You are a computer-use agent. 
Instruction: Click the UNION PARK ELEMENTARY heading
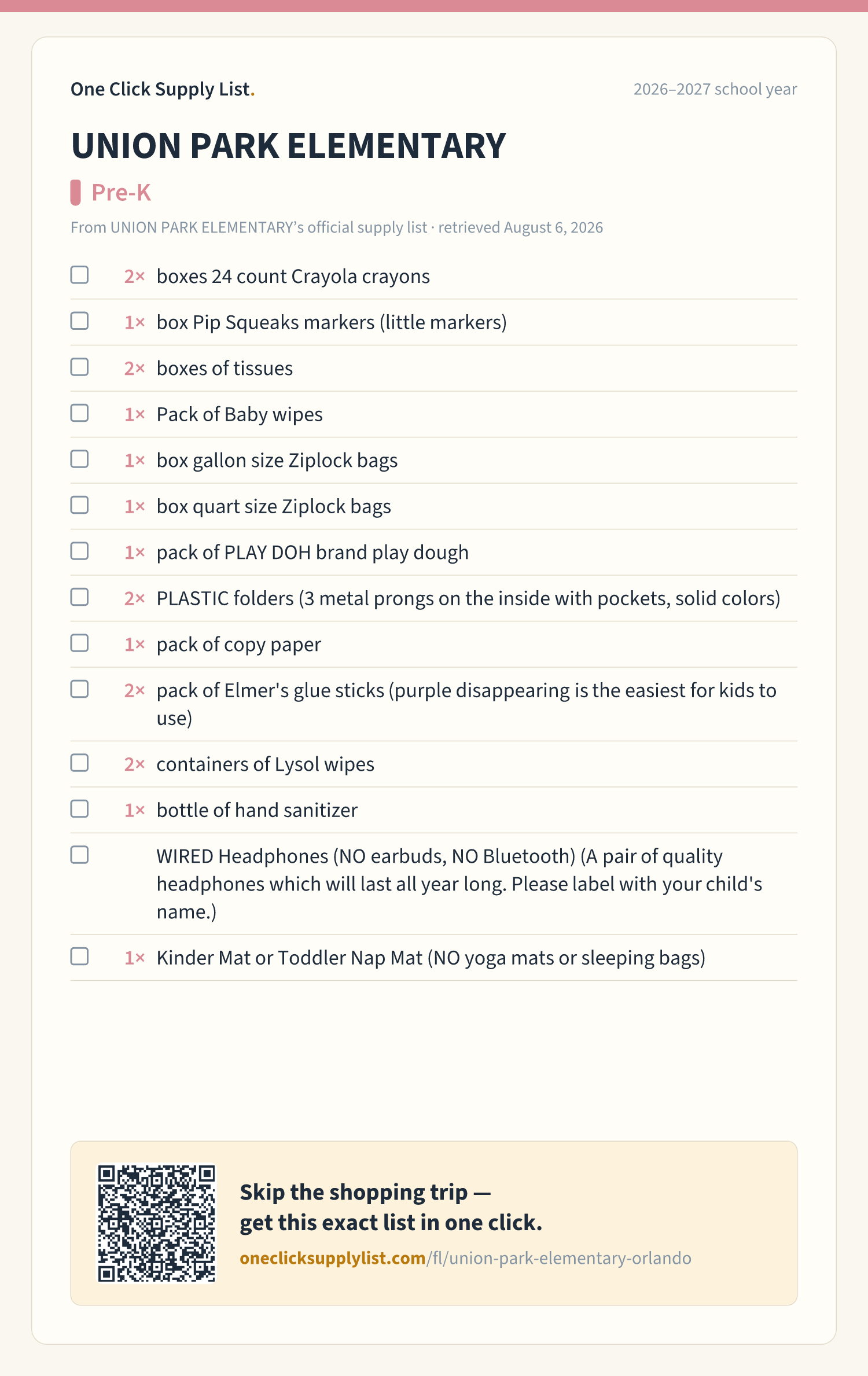coord(288,146)
